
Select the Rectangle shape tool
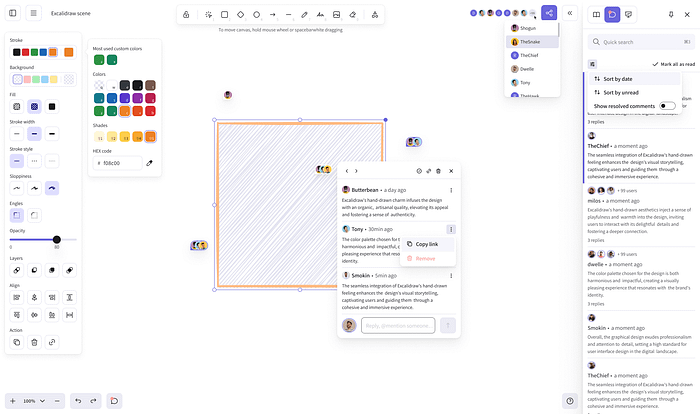pos(224,15)
